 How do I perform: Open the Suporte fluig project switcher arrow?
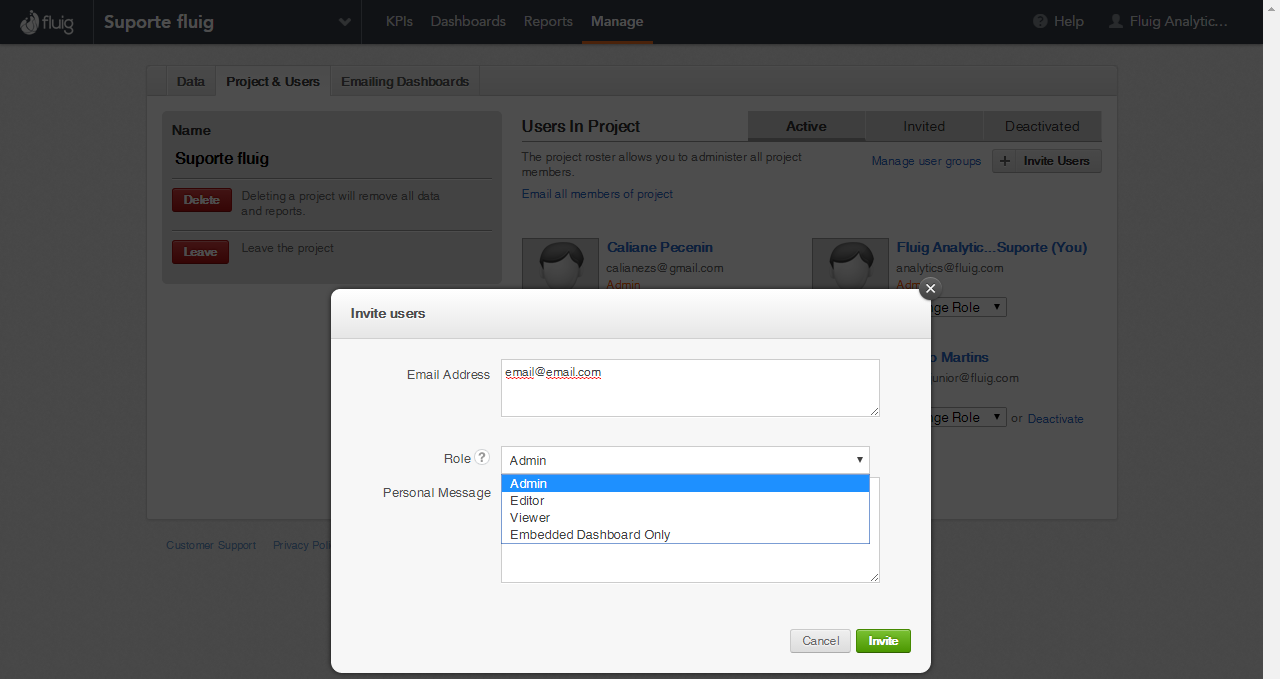click(345, 22)
